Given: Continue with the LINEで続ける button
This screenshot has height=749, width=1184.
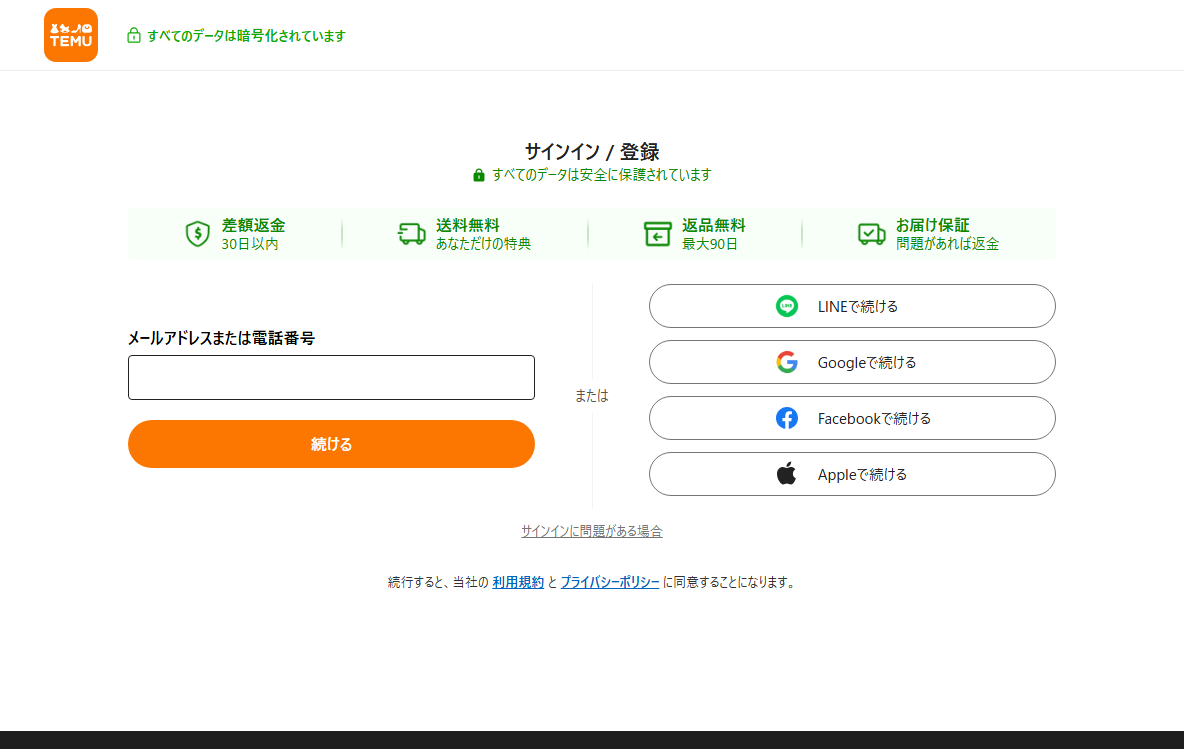Looking at the screenshot, I should pyautogui.click(x=853, y=306).
